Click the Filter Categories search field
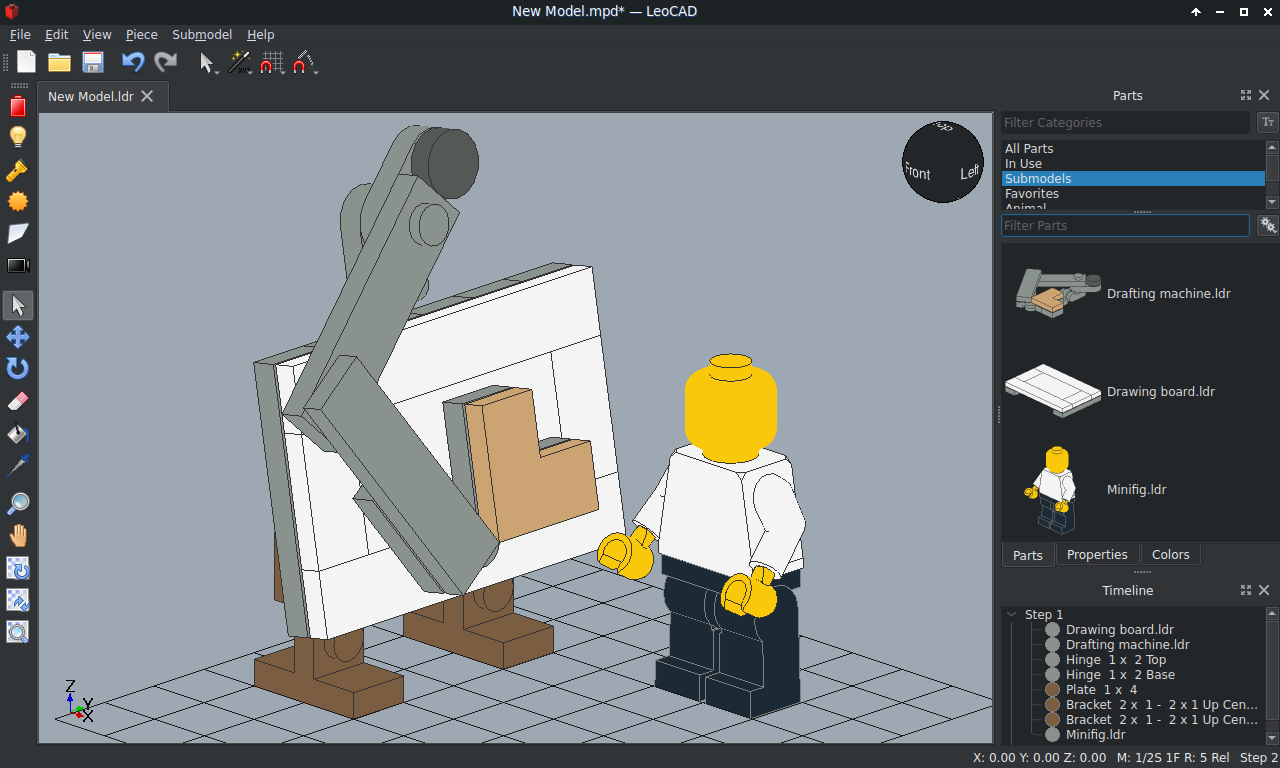 [x=1125, y=122]
